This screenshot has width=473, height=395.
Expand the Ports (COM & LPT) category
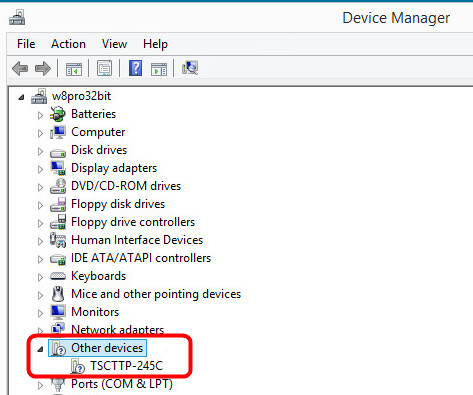click(x=40, y=385)
